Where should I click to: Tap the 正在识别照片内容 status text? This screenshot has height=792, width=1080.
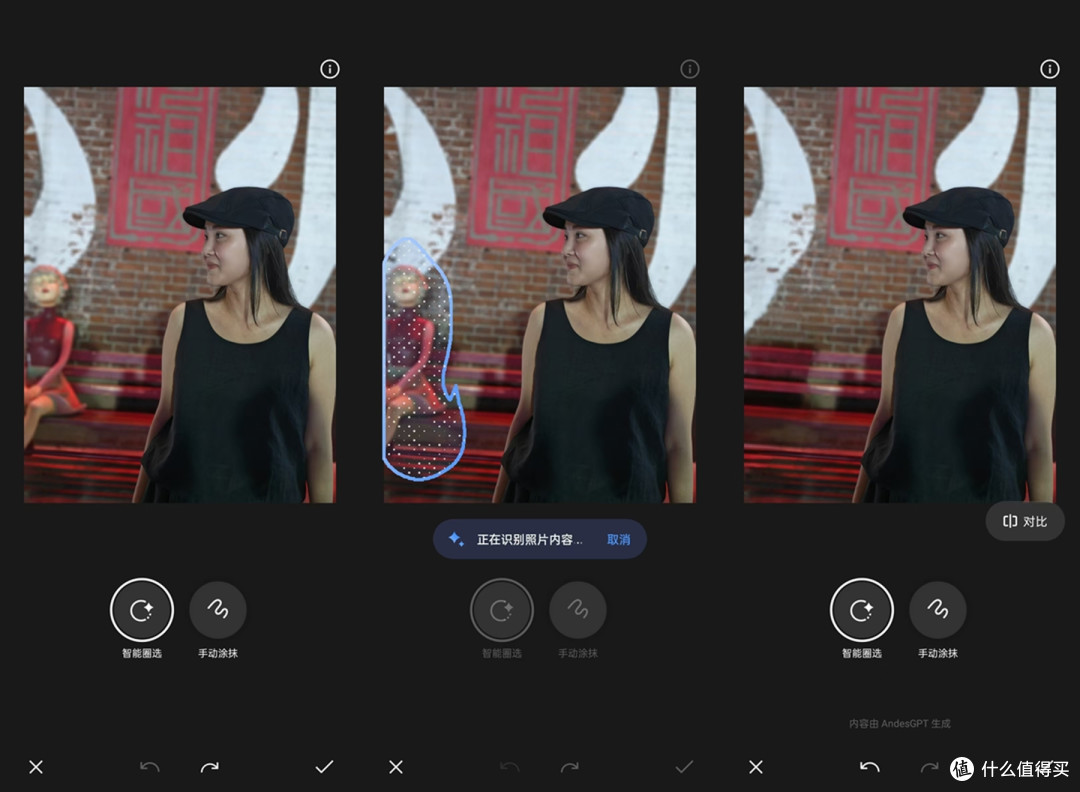tap(530, 540)
